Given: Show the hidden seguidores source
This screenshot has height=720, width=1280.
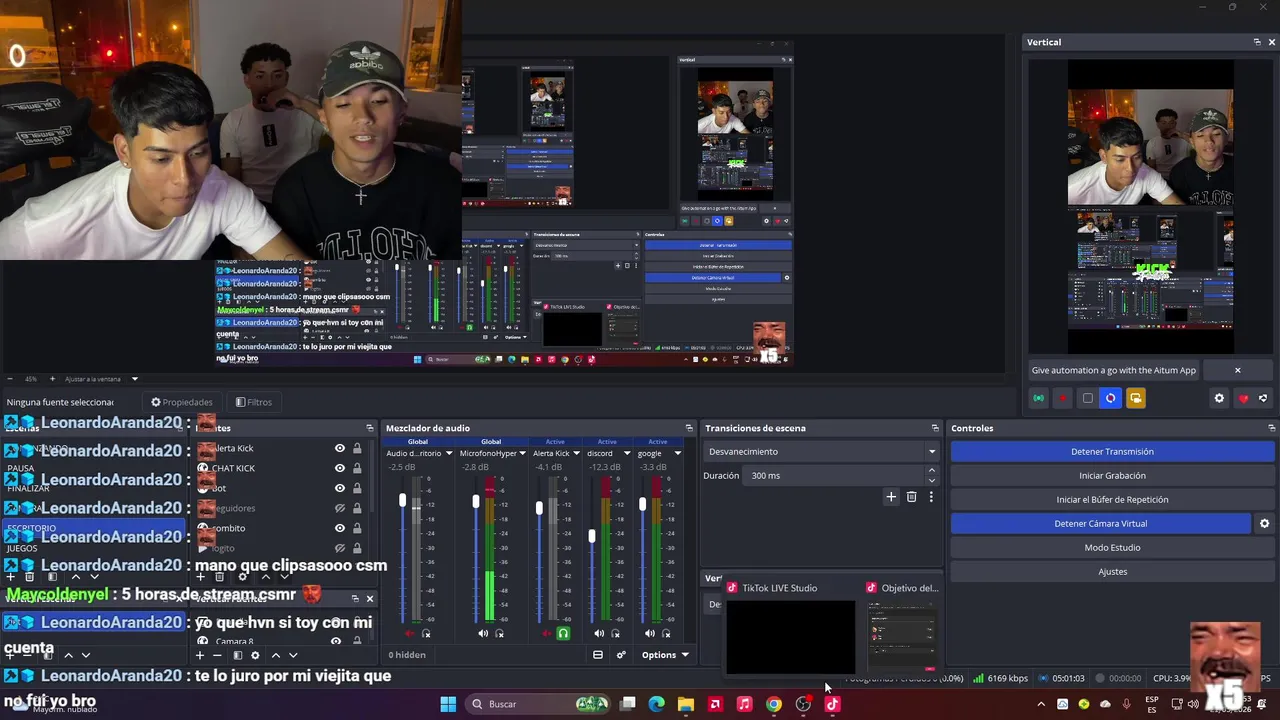Looking at the screenshot, I should [340, 508].
